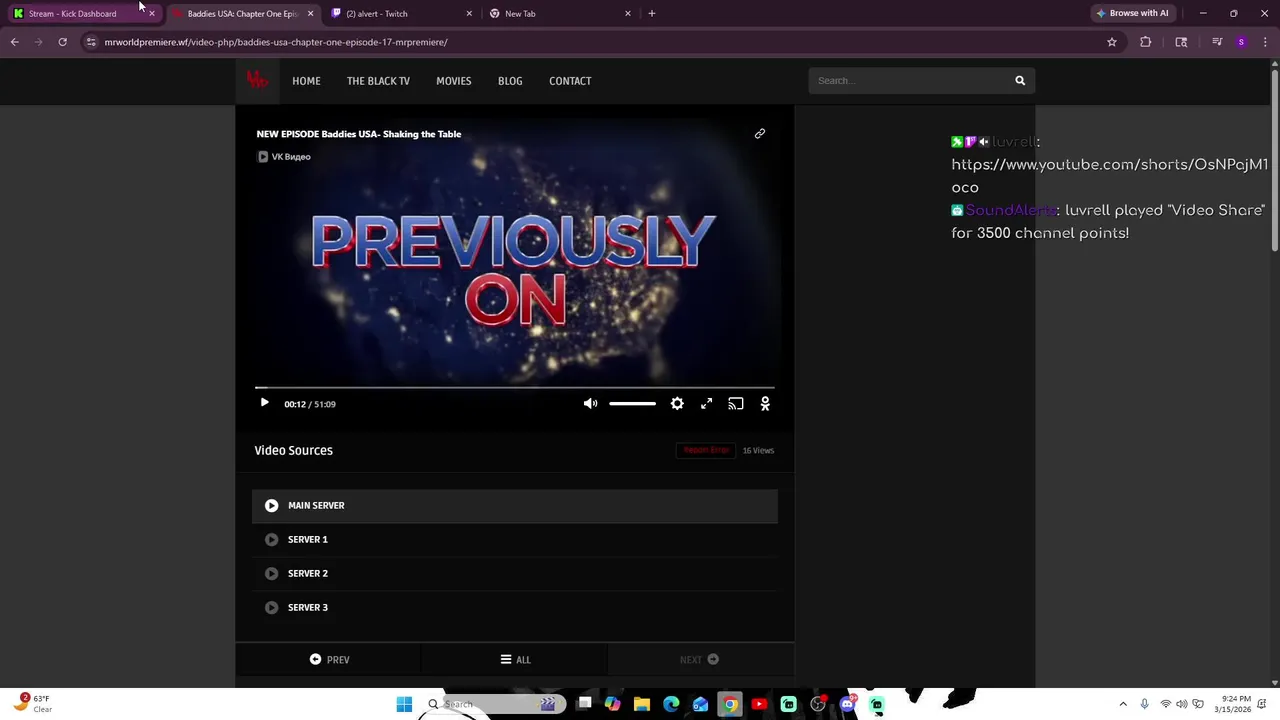Reload the current page
The width and height of the screenshot is (1280, 720).
click(62, 42)
